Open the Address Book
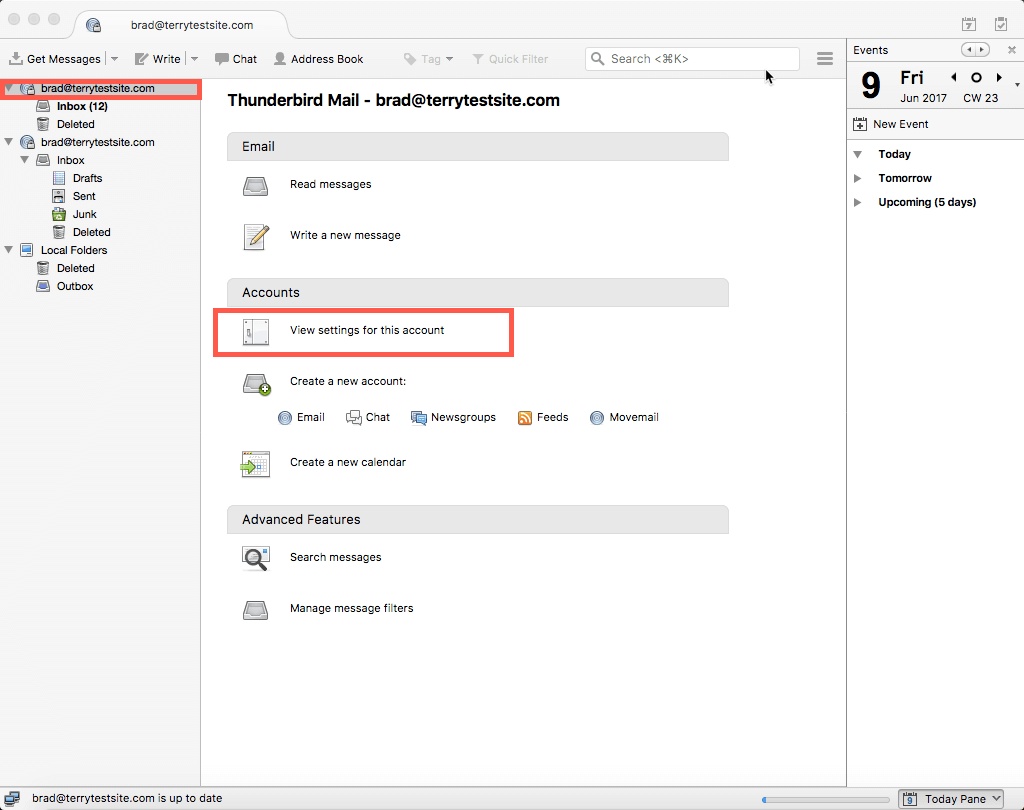 tap(318, 59)
